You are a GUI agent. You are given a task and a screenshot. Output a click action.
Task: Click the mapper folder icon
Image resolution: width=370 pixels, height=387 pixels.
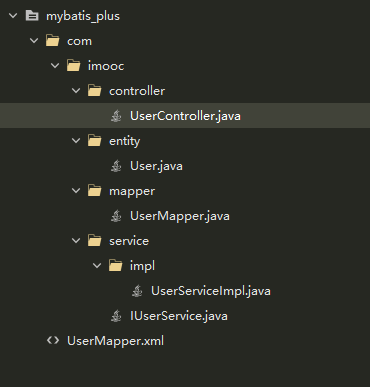click(x=94, y=191)
